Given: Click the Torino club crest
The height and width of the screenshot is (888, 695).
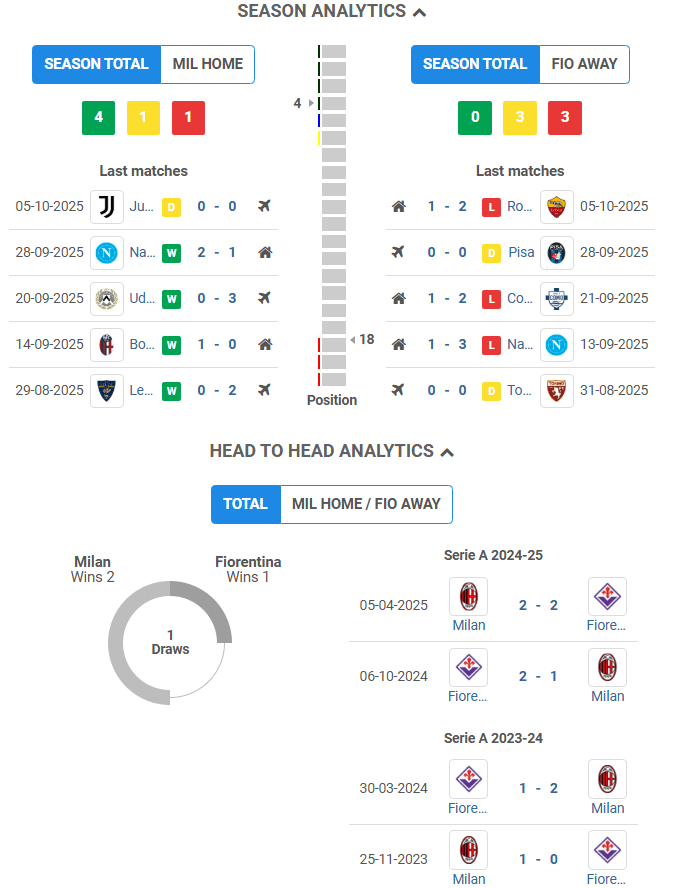Looking at the screenshot, I should point(557,391).
